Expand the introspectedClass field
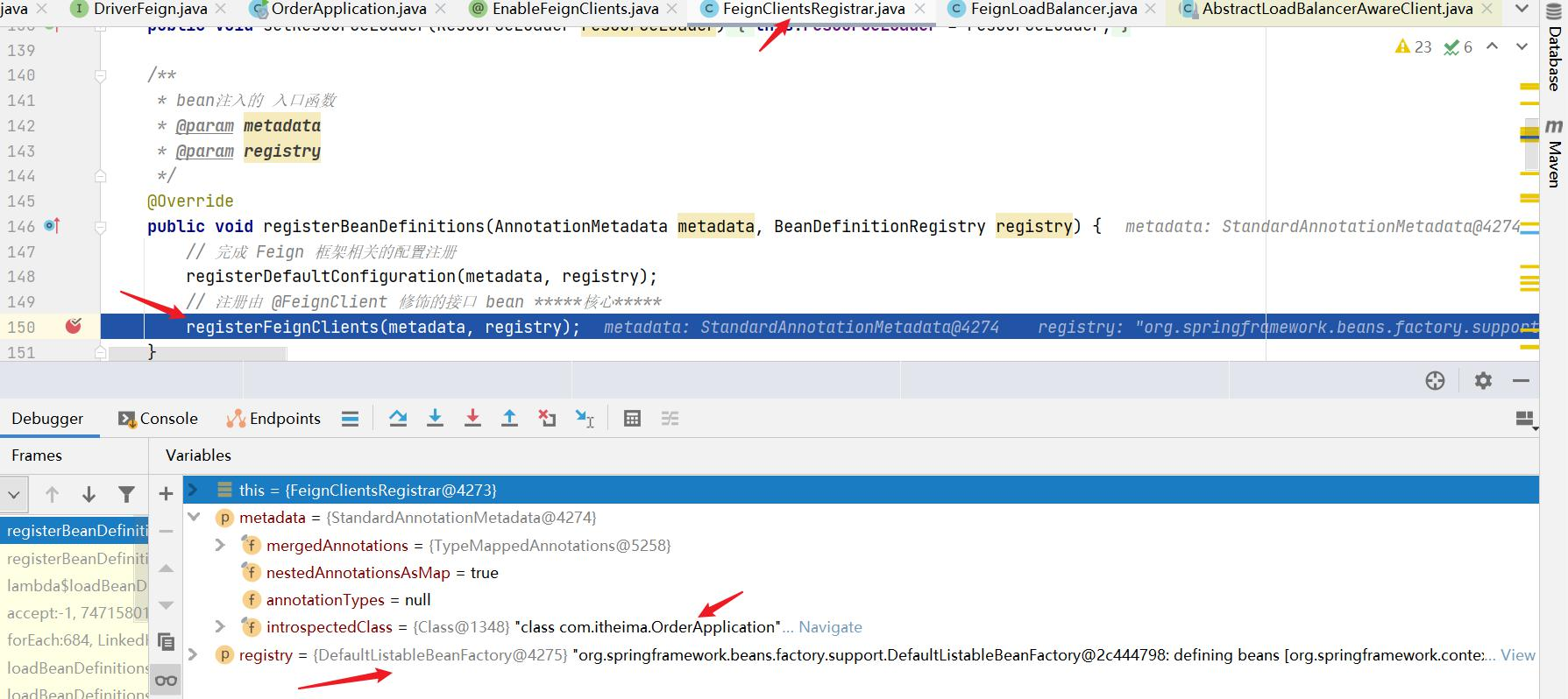1568x699 pixels. (x=220, y=626)
